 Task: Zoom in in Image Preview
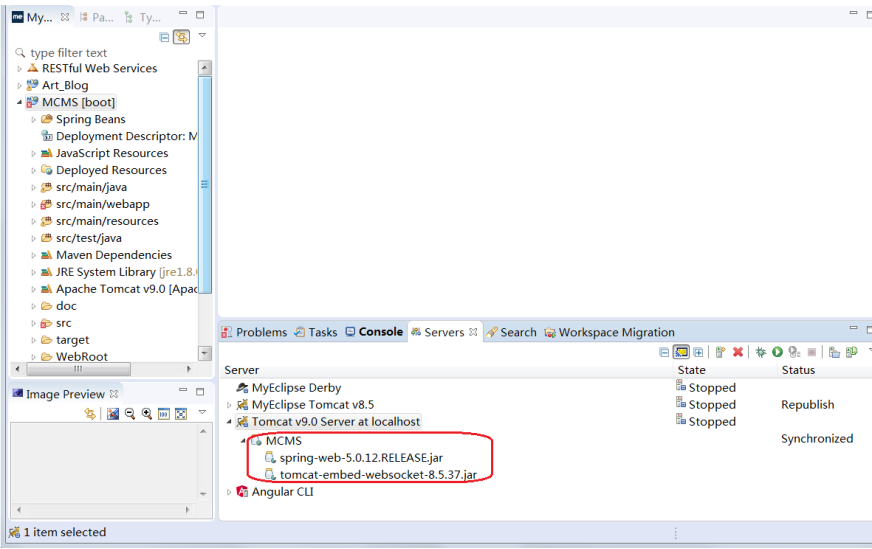coord(147,414)
